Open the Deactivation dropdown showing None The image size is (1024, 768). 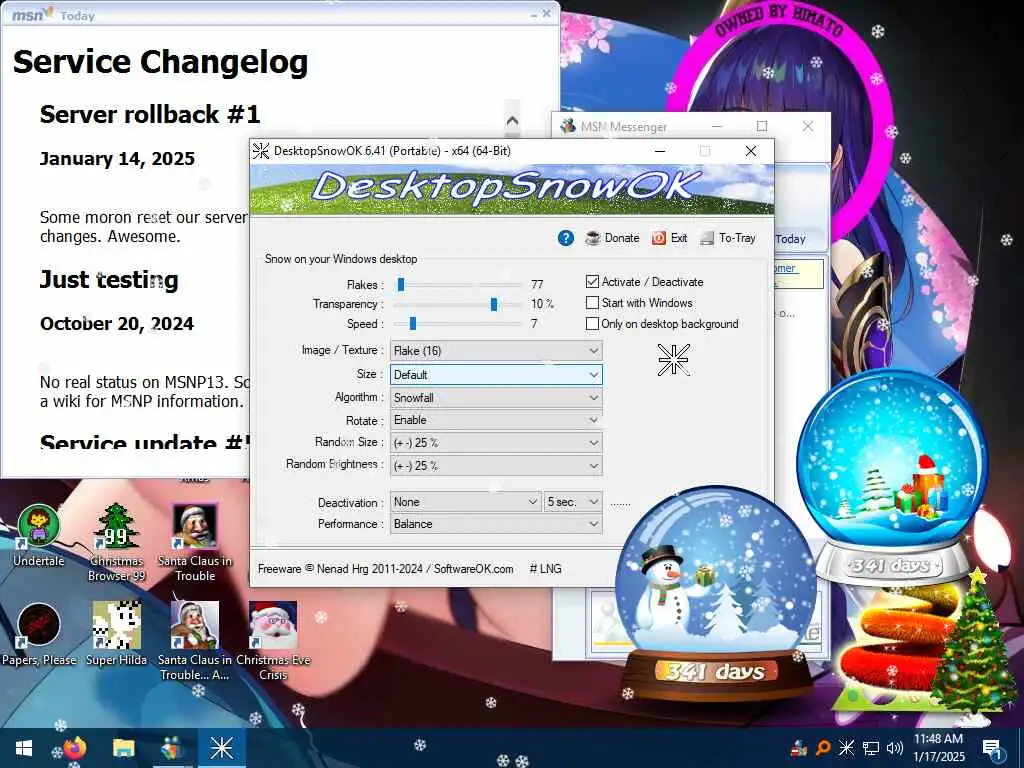pyautogui.click(x=466, y=502)
